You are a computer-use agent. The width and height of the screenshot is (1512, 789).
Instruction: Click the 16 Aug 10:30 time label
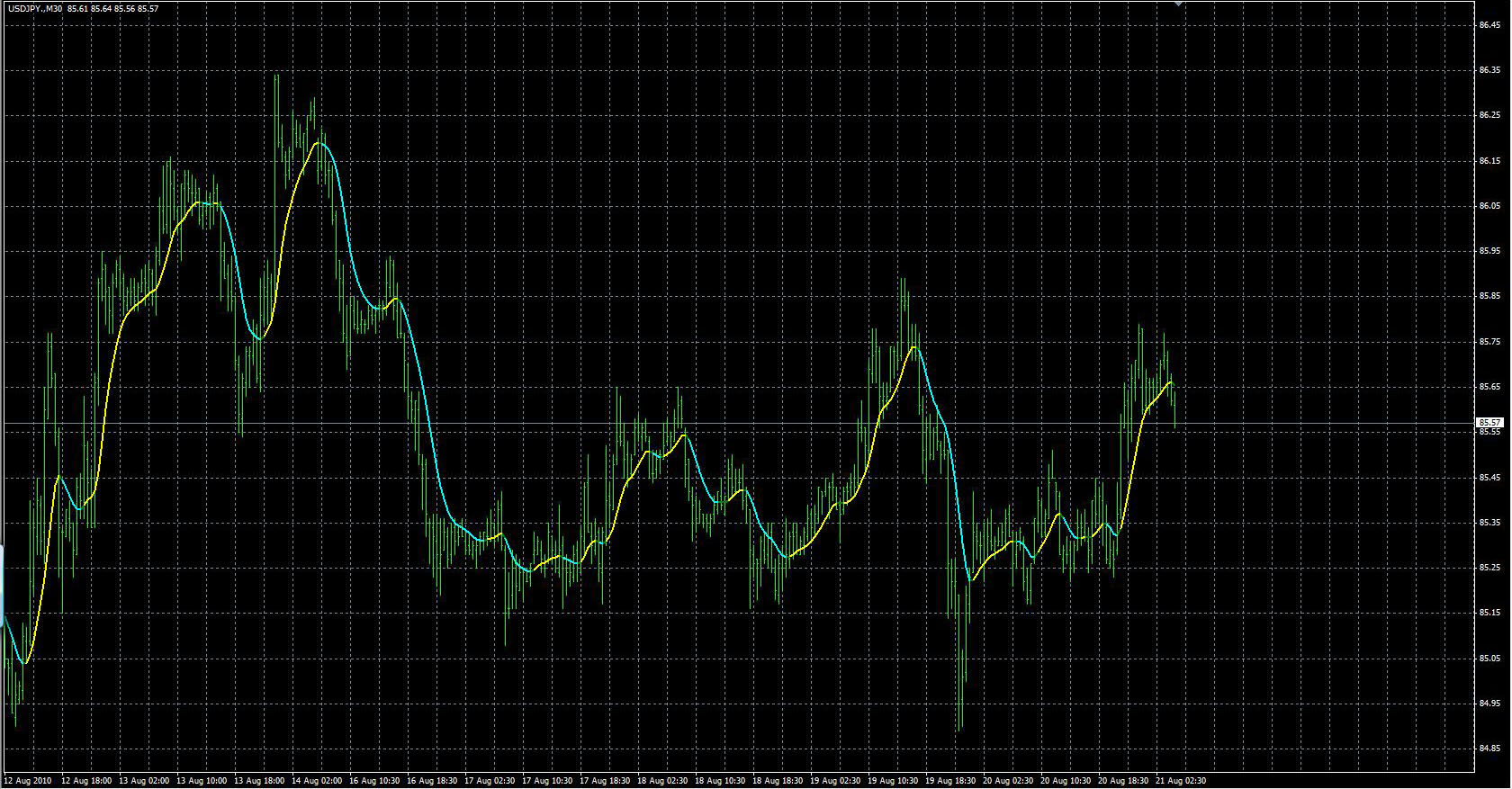(x=375, y=781)
